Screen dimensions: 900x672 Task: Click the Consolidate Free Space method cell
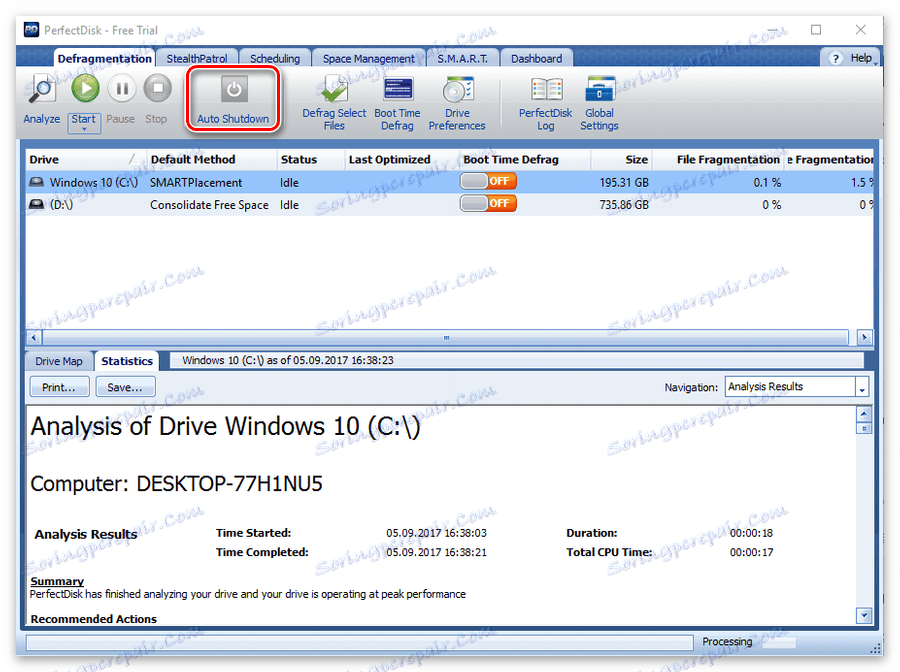(x=209, y=205)
